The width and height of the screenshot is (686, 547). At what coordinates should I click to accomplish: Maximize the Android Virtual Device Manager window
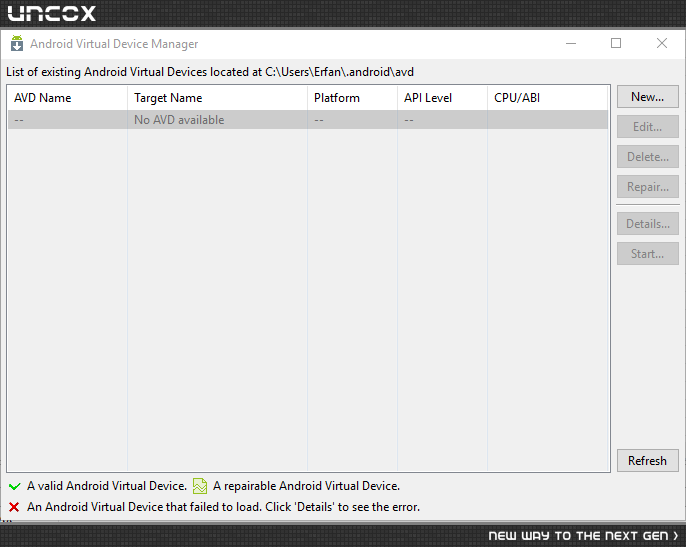point(616,43)
